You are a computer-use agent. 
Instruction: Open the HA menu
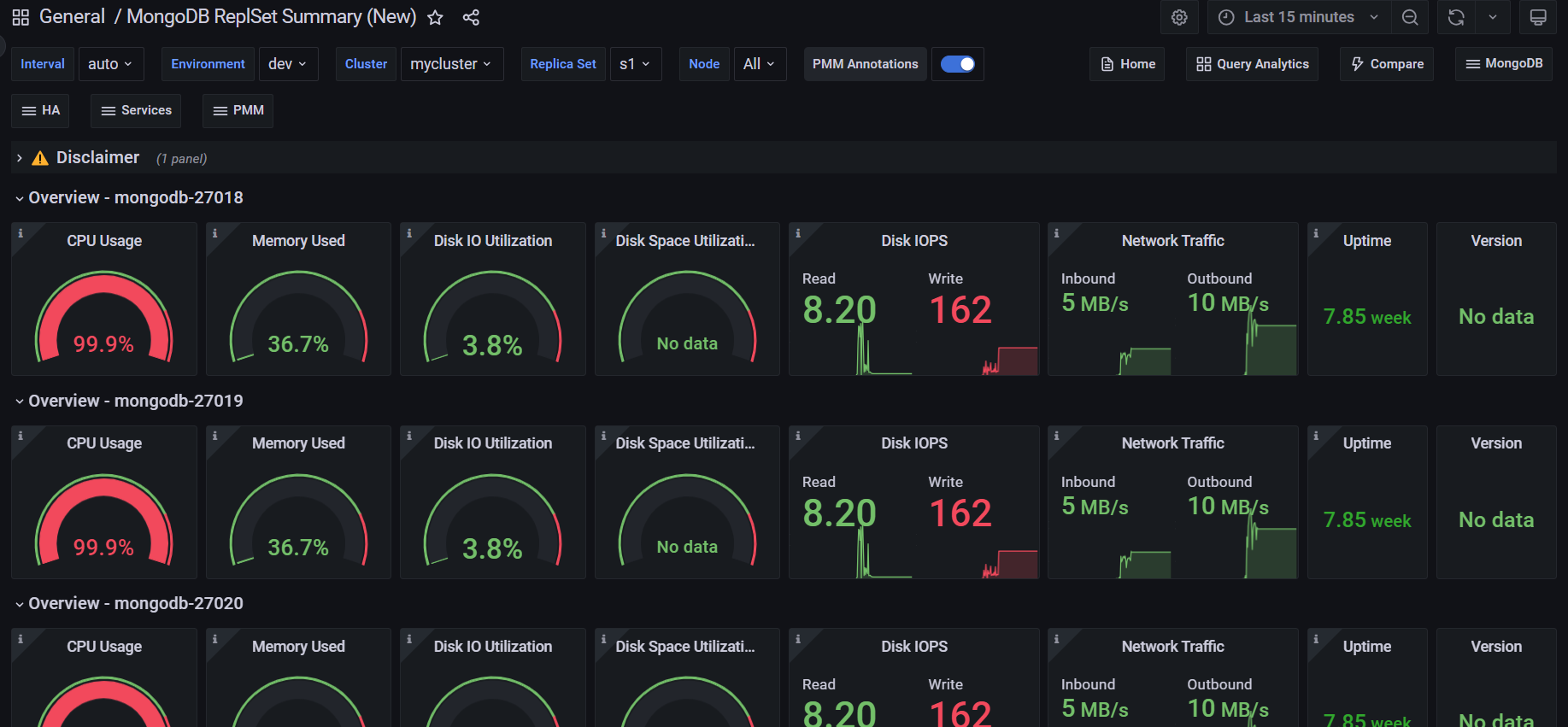(41, 111)
